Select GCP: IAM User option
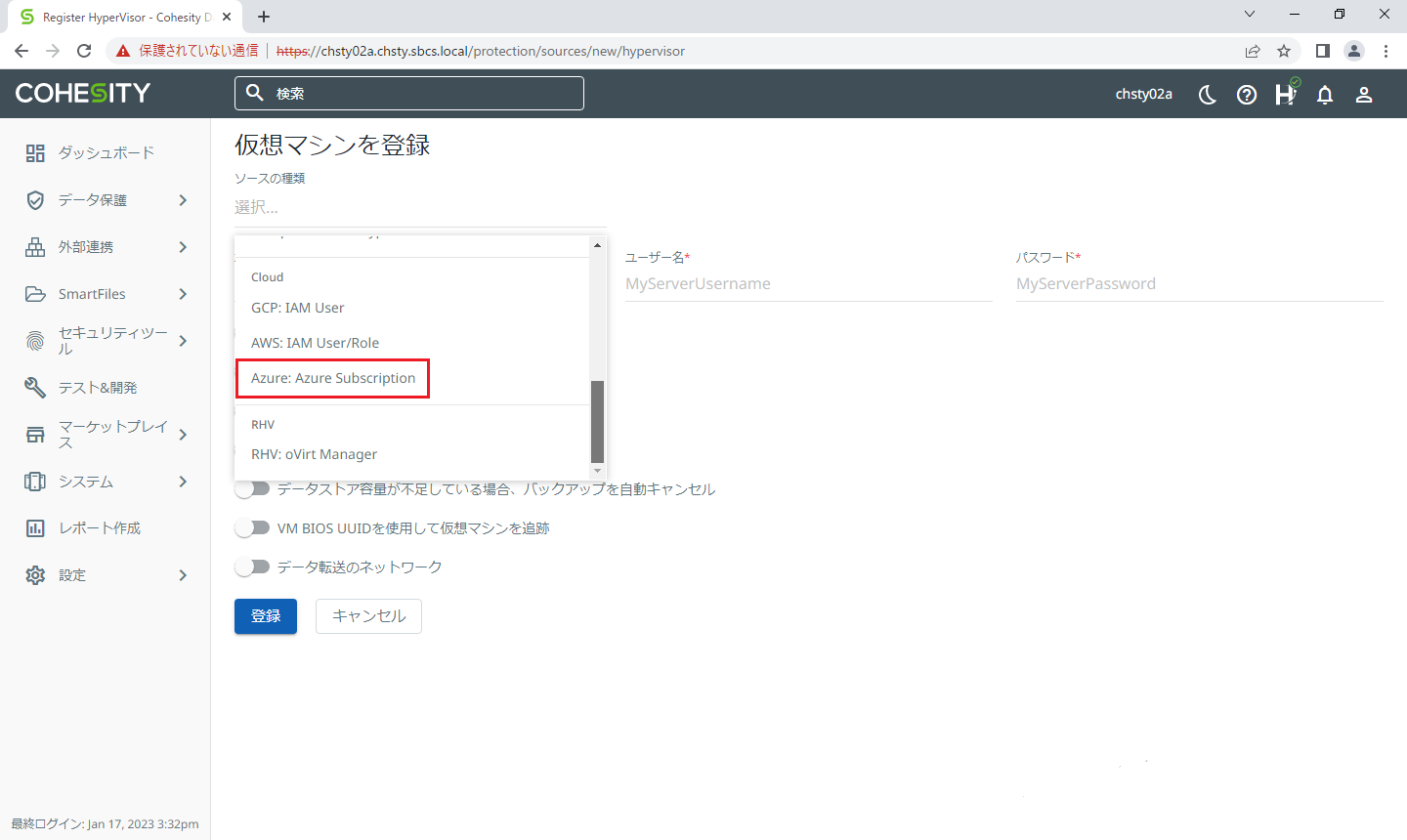 coord(411,308)
